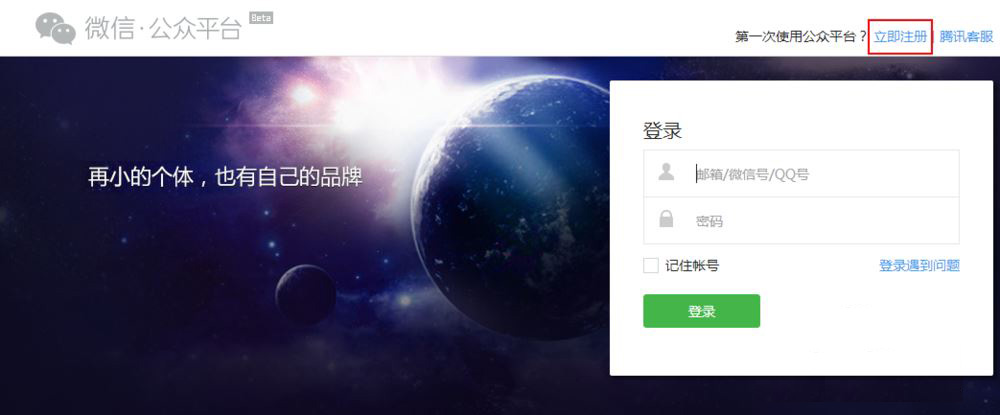Click the 公众平台 text in header title
This screenshot has width=1000, height=415.
pyautogui.click(x=195, y=29)
